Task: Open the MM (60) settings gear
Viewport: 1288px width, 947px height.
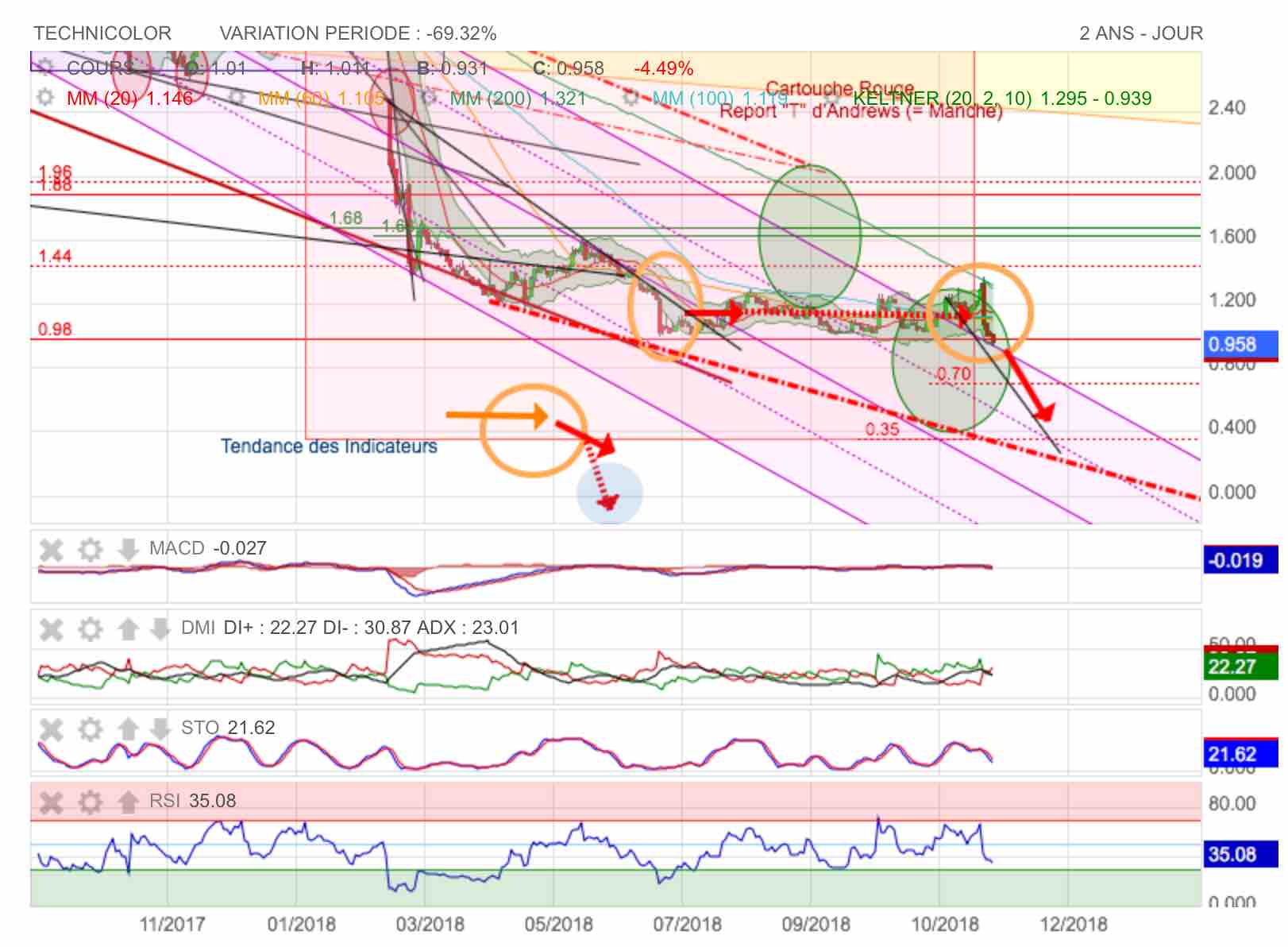Action: tap(237, 98)
